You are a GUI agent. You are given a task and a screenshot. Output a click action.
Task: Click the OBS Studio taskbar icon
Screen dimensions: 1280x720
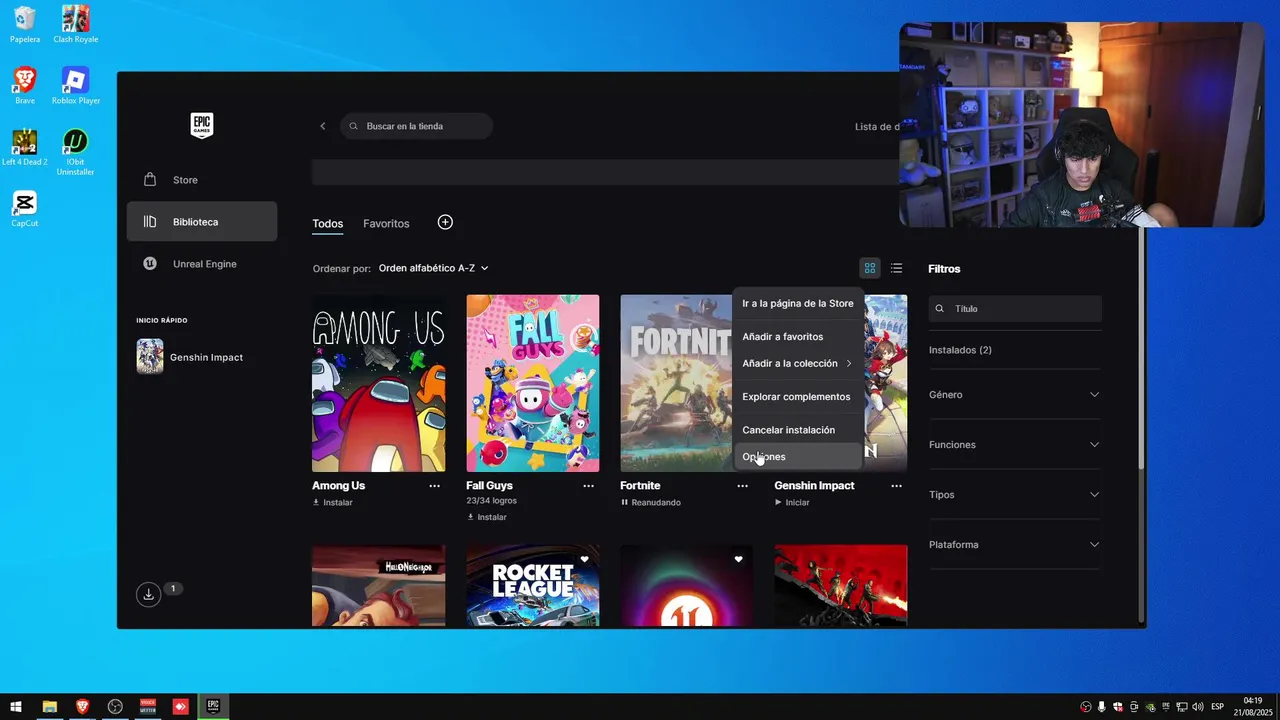(115, 707)
